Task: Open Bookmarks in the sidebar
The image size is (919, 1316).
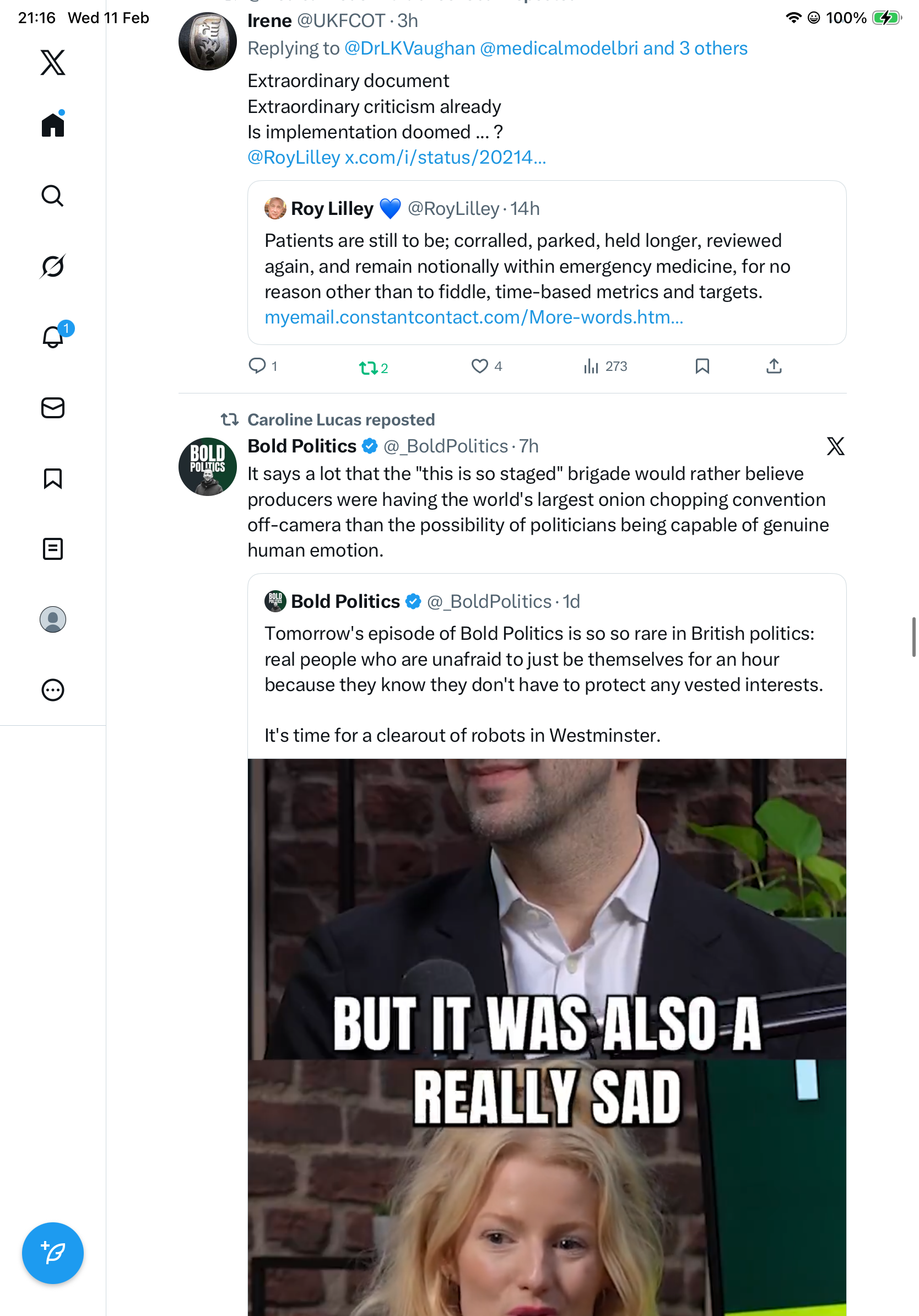Action: coord(53,478)
